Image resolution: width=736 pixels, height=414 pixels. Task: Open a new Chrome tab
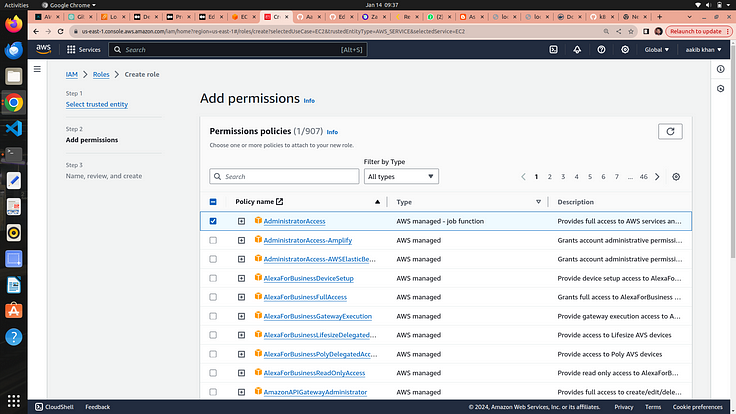[x=659, y=17]
